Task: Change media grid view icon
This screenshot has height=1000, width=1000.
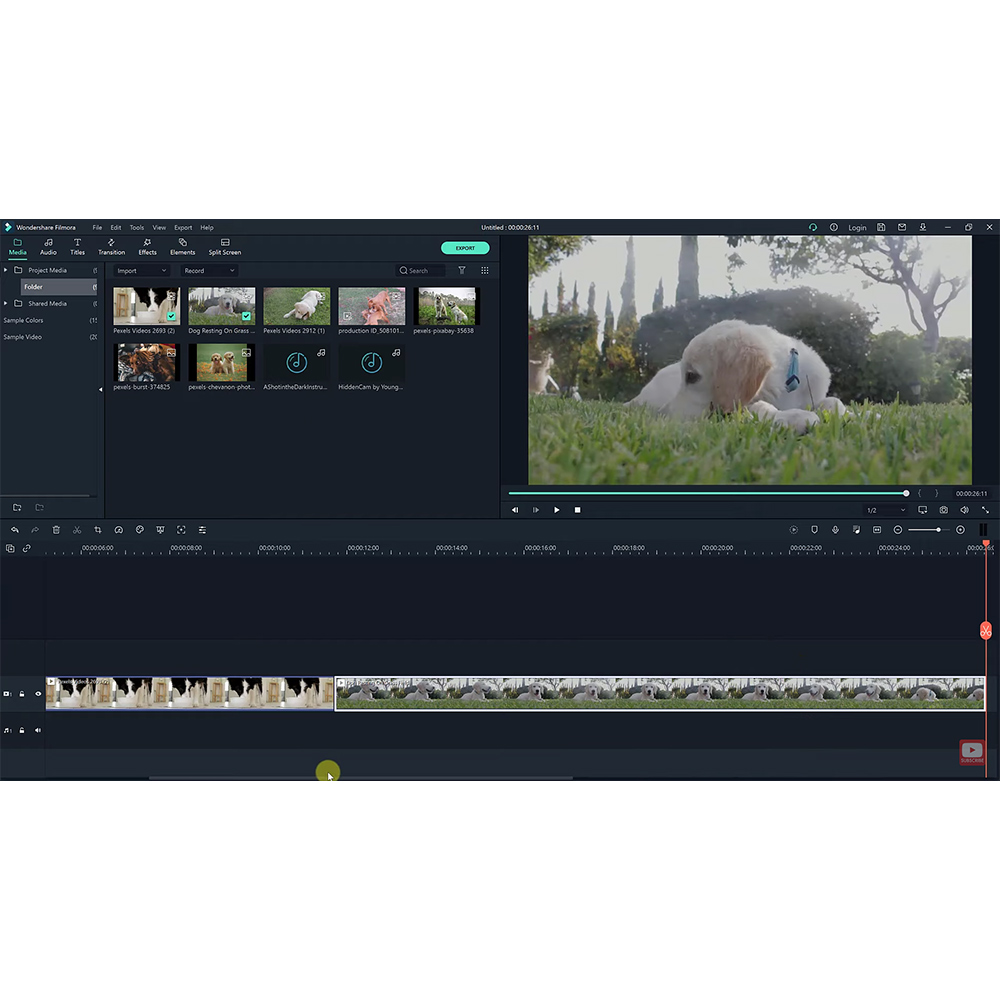Action: (x=485, y=270)
